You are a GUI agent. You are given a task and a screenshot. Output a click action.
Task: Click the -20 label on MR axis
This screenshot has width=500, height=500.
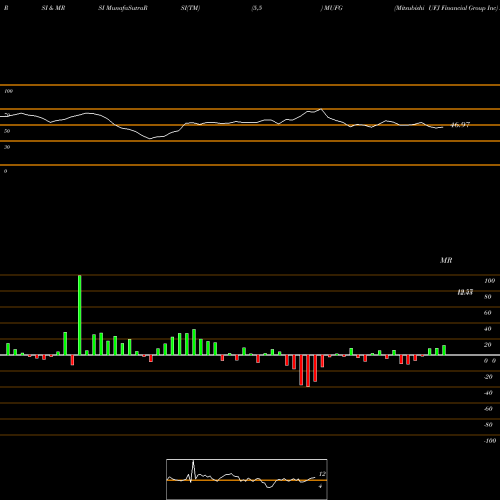(x=488, y=377)
